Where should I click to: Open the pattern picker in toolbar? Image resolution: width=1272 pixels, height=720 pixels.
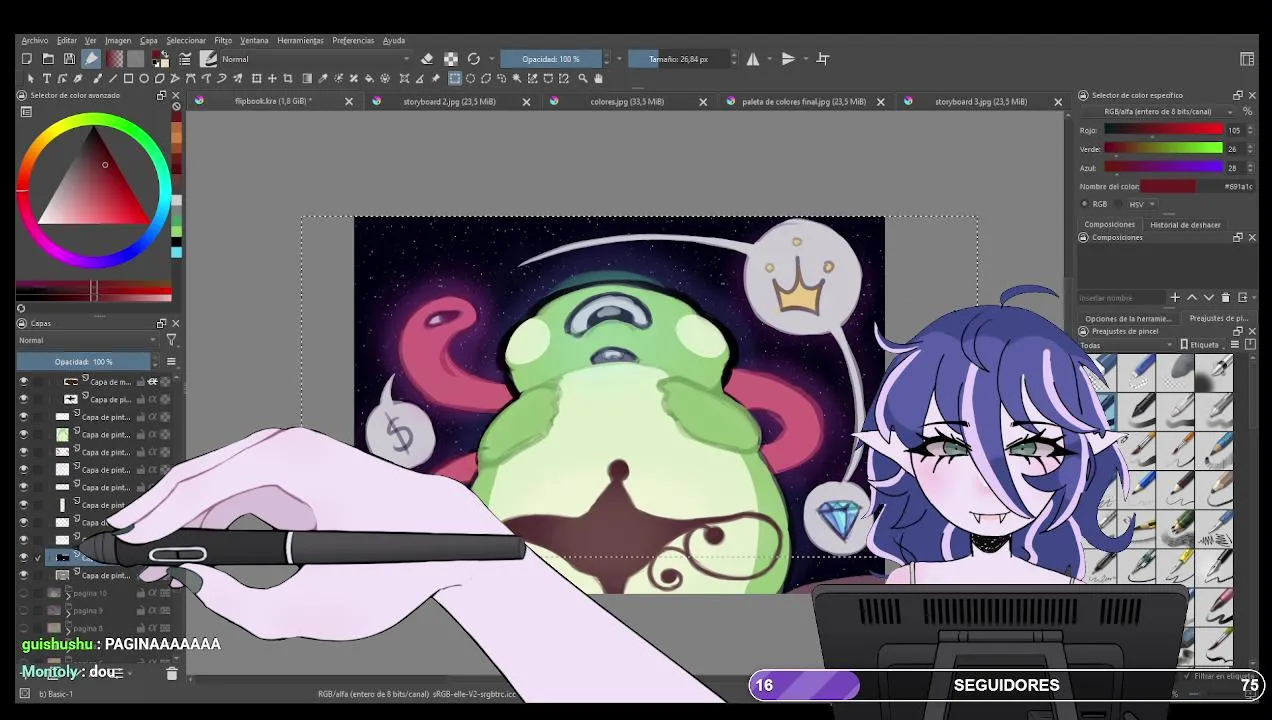tap(135, 59)
